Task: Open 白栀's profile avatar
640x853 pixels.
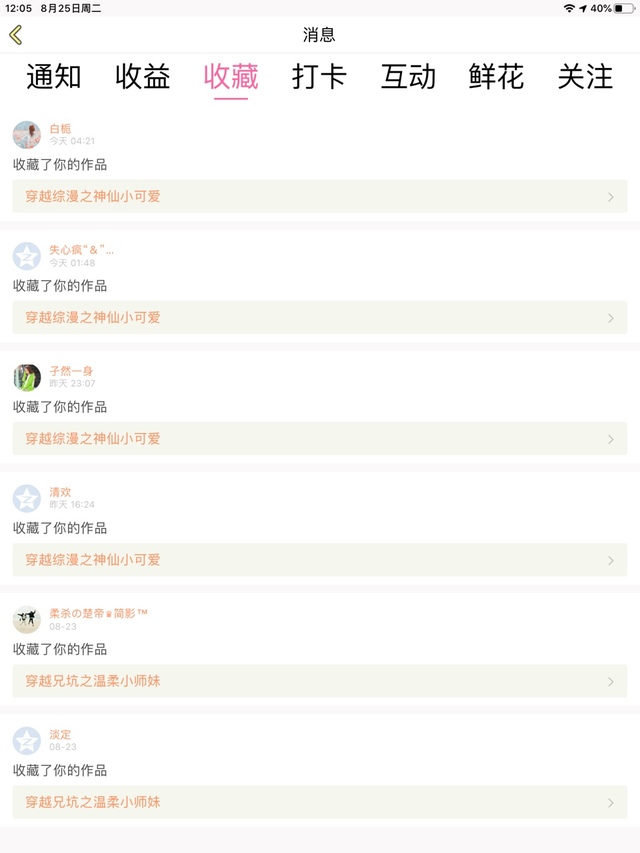Action: pyautogui.click(x=27, y=135)
